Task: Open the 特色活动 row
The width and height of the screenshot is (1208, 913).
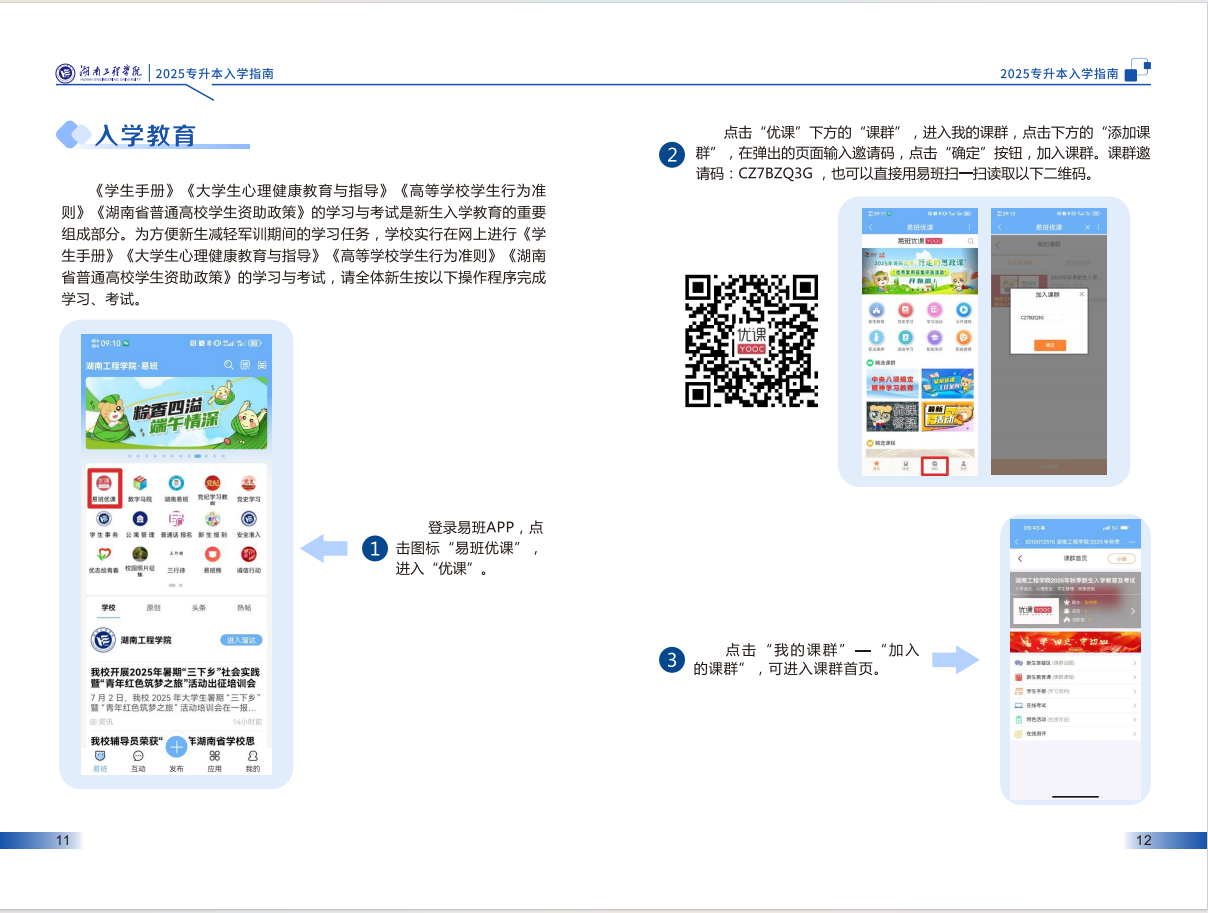Action: (x=1076, y=719)
